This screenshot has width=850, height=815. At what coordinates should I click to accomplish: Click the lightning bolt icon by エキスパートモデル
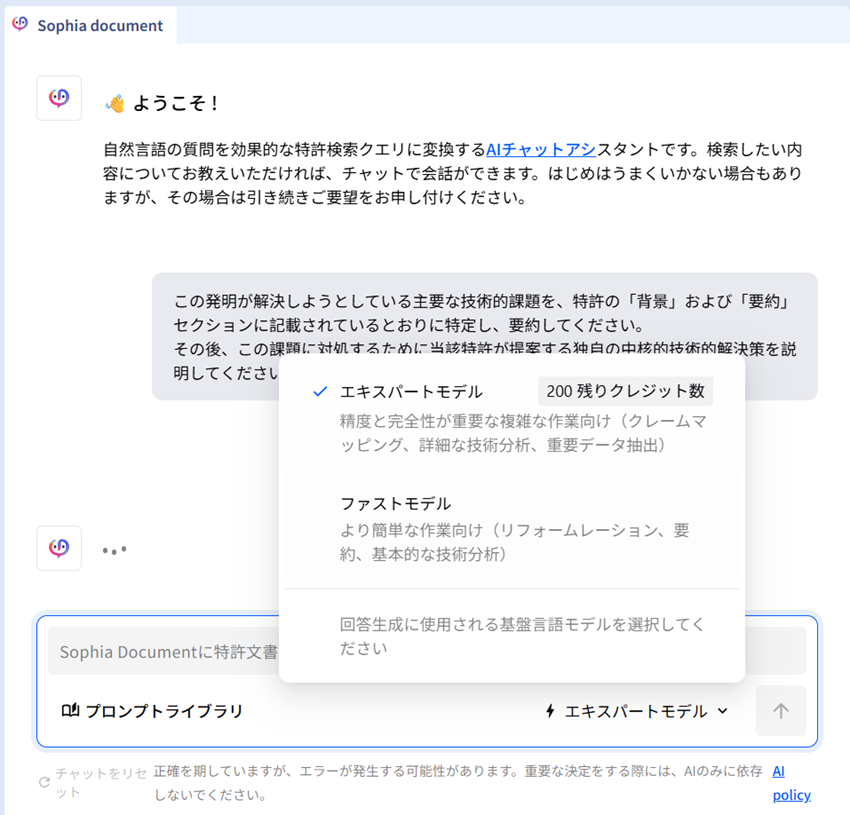[550, 711]
